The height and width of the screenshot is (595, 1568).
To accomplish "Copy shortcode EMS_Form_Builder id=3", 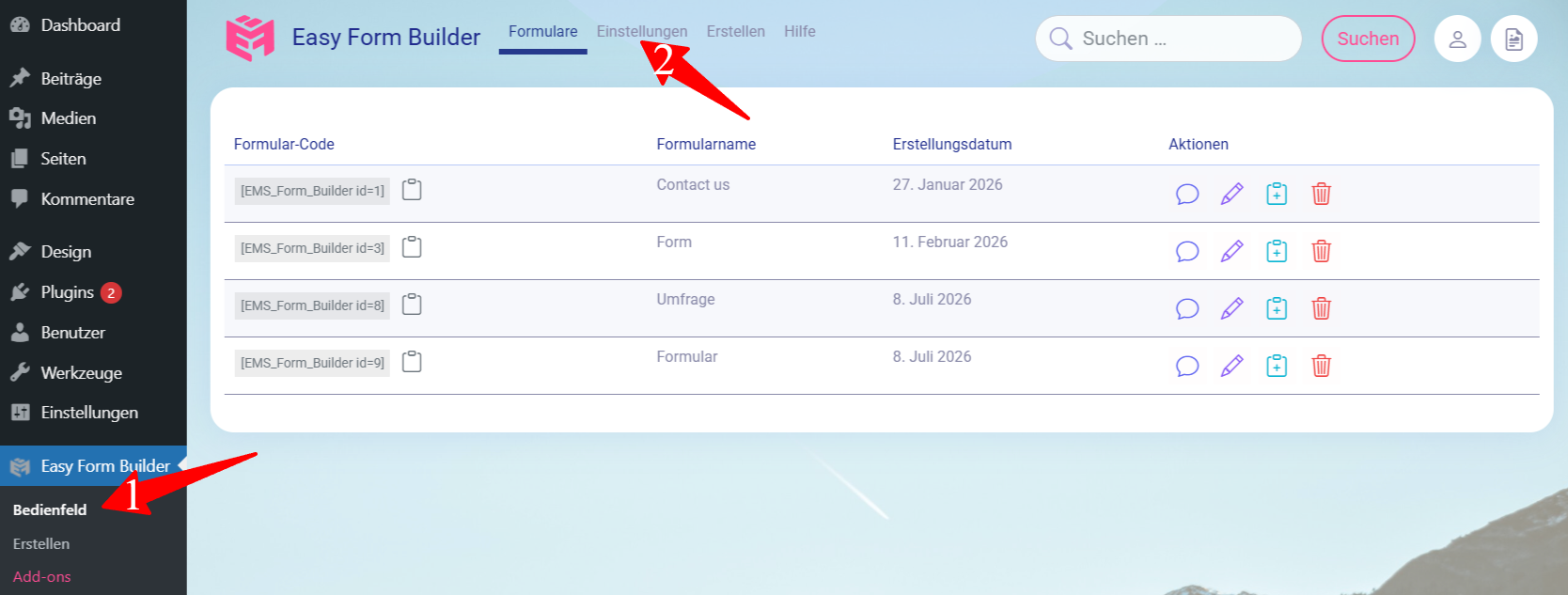I will 412,247.
